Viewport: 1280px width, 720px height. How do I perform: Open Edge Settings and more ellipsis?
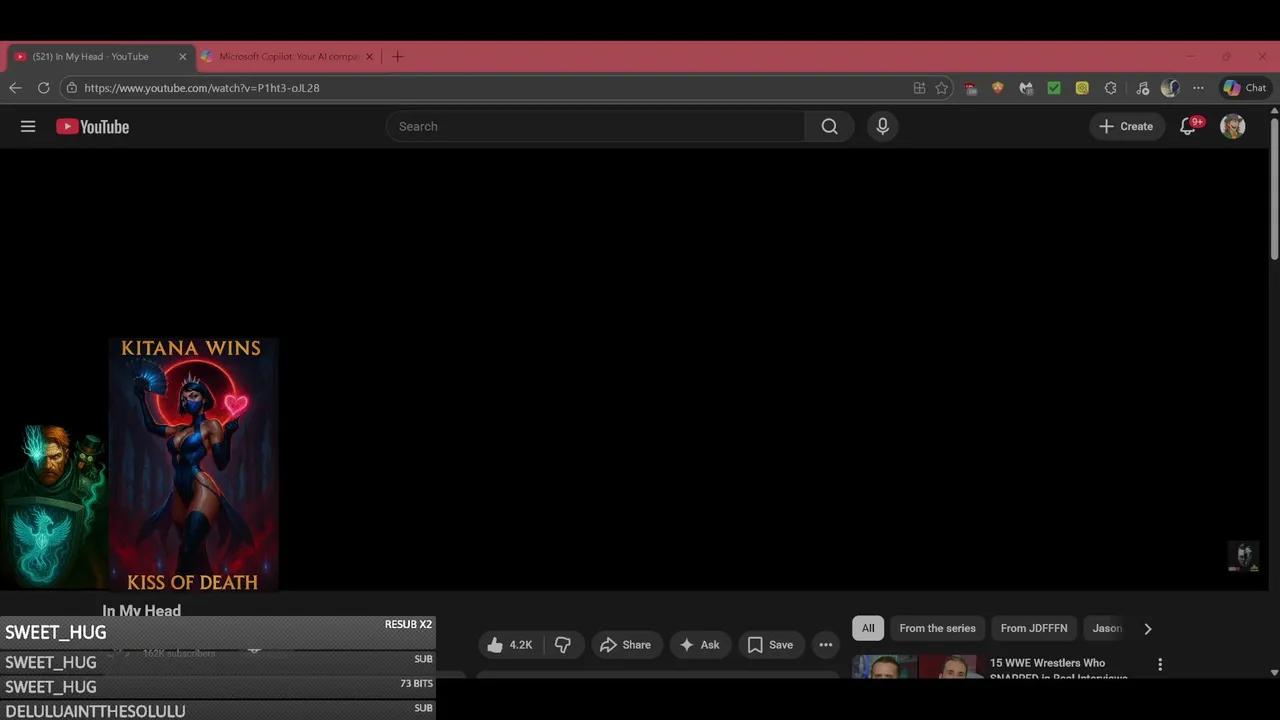point(1198,88)
